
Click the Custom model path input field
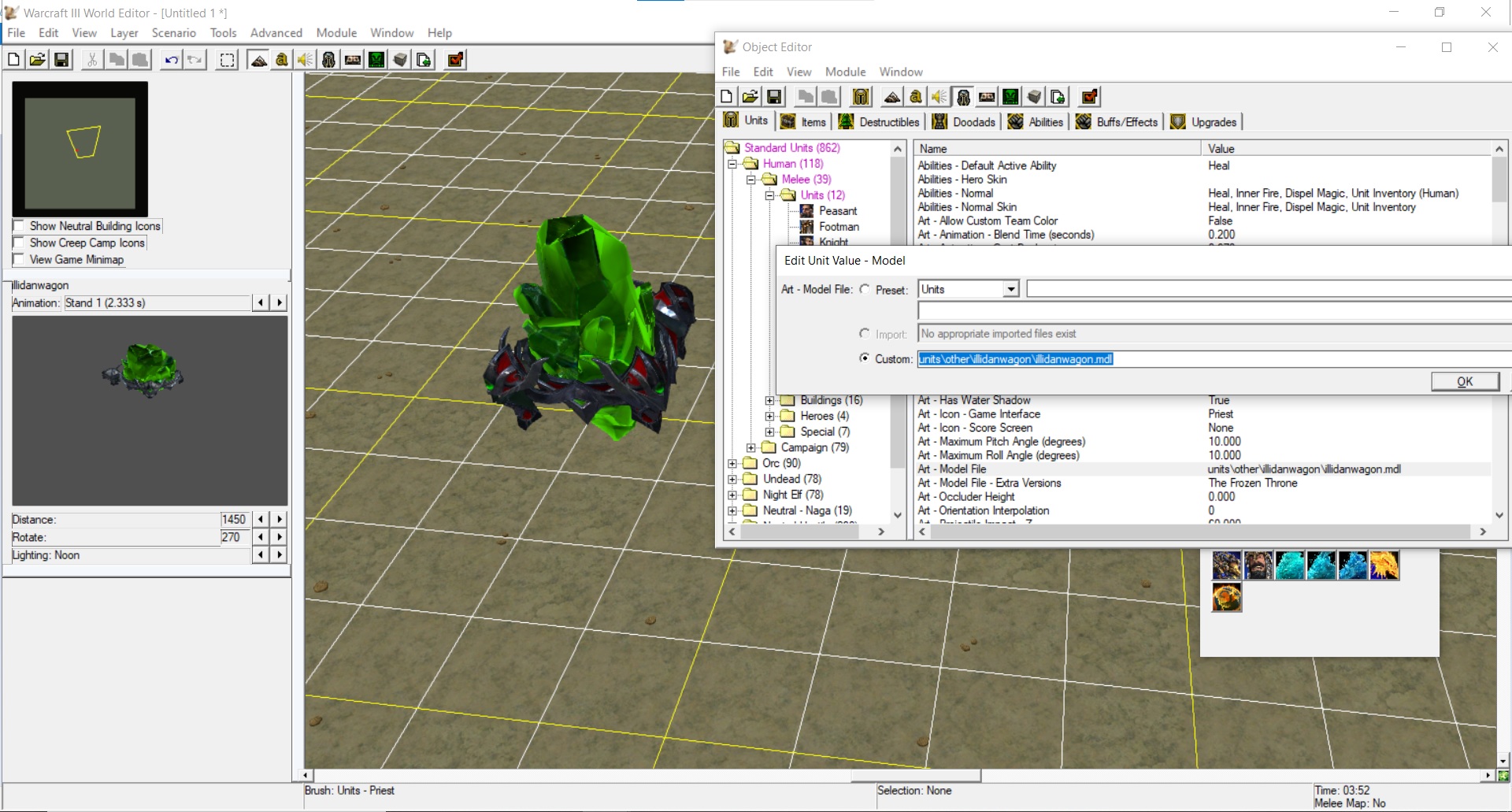pos(1214,359)
